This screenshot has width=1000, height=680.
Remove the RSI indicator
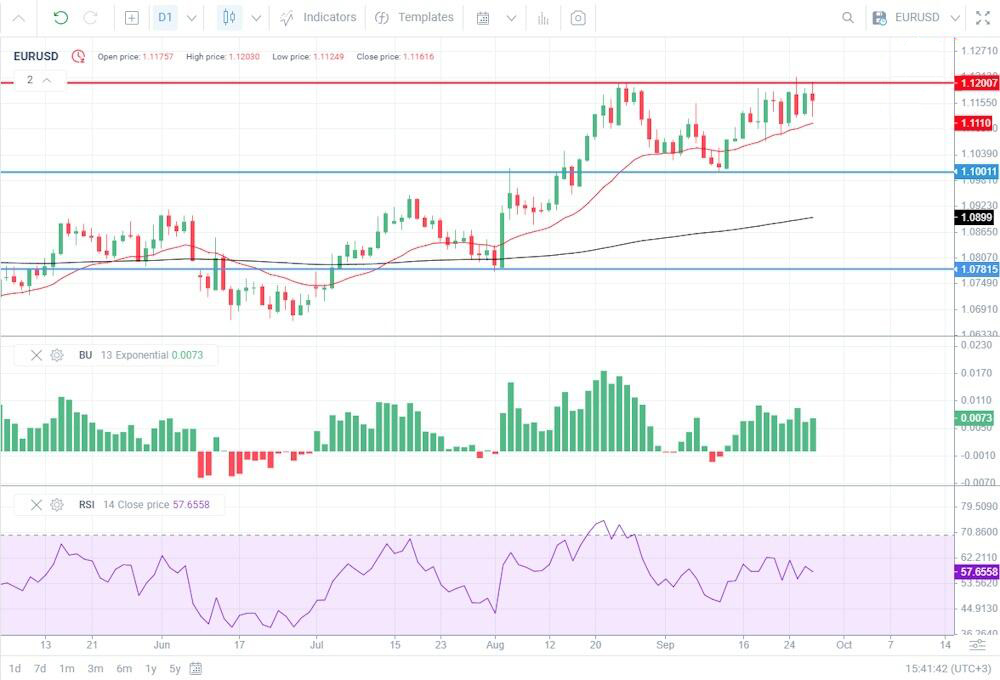(36, 505)
